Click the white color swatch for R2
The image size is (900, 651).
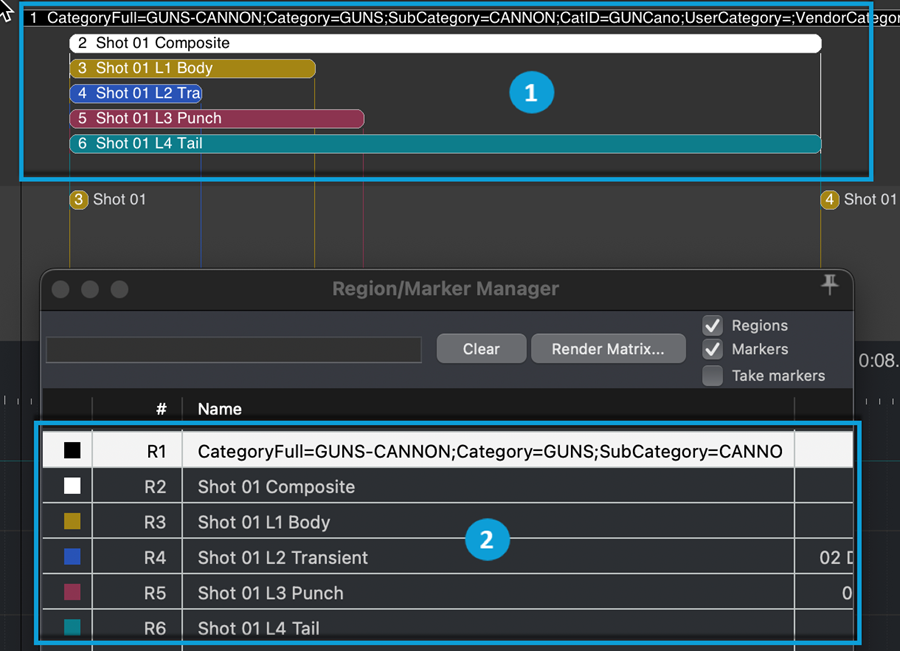[72, 487]
